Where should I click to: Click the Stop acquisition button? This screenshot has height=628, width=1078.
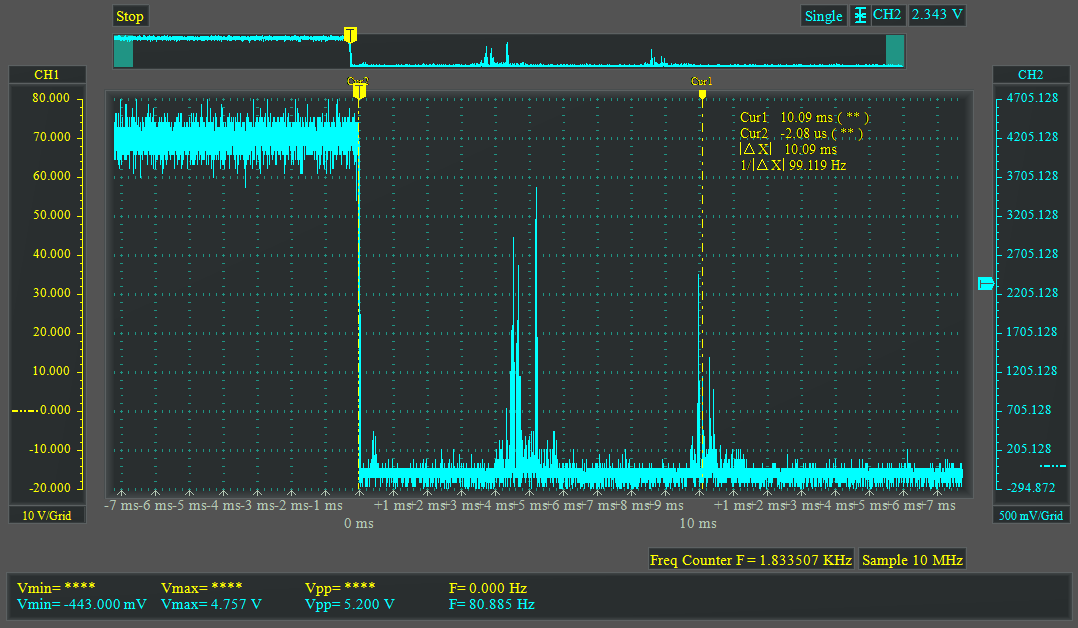[x=130, y=17]
